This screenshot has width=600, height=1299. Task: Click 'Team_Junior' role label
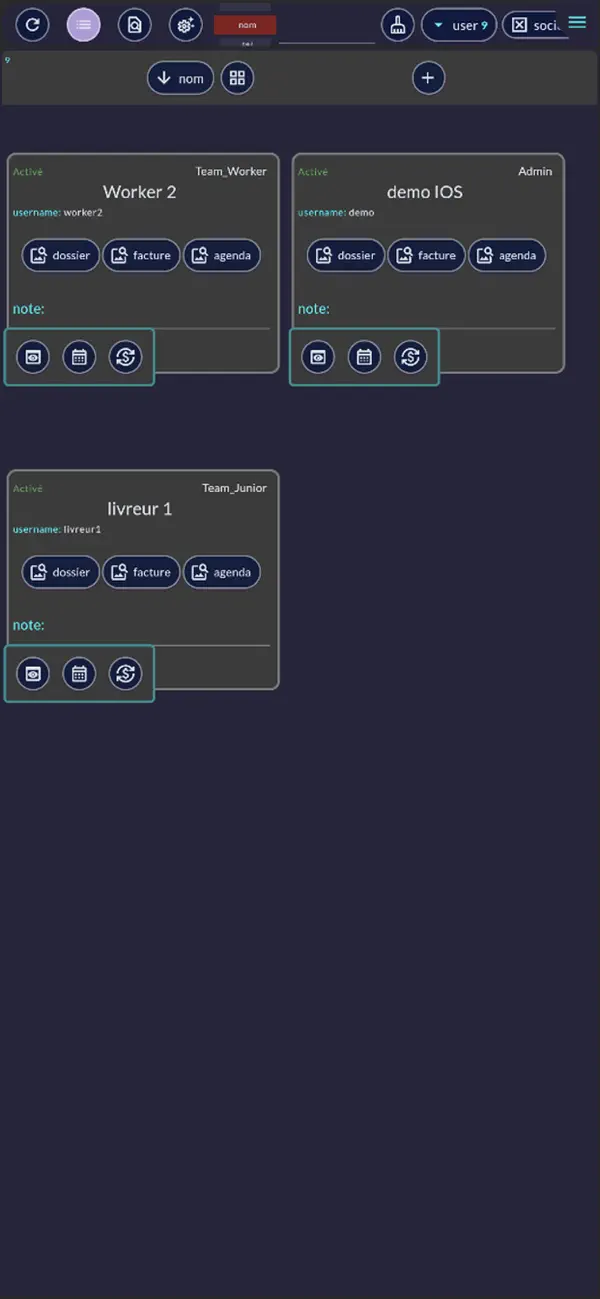pos(234,488)
